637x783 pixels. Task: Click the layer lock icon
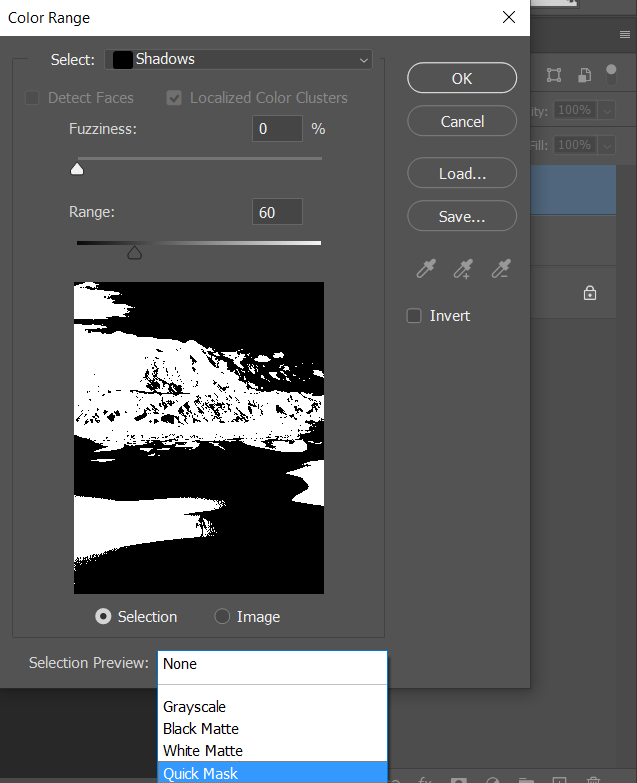[x=590, y=293]
